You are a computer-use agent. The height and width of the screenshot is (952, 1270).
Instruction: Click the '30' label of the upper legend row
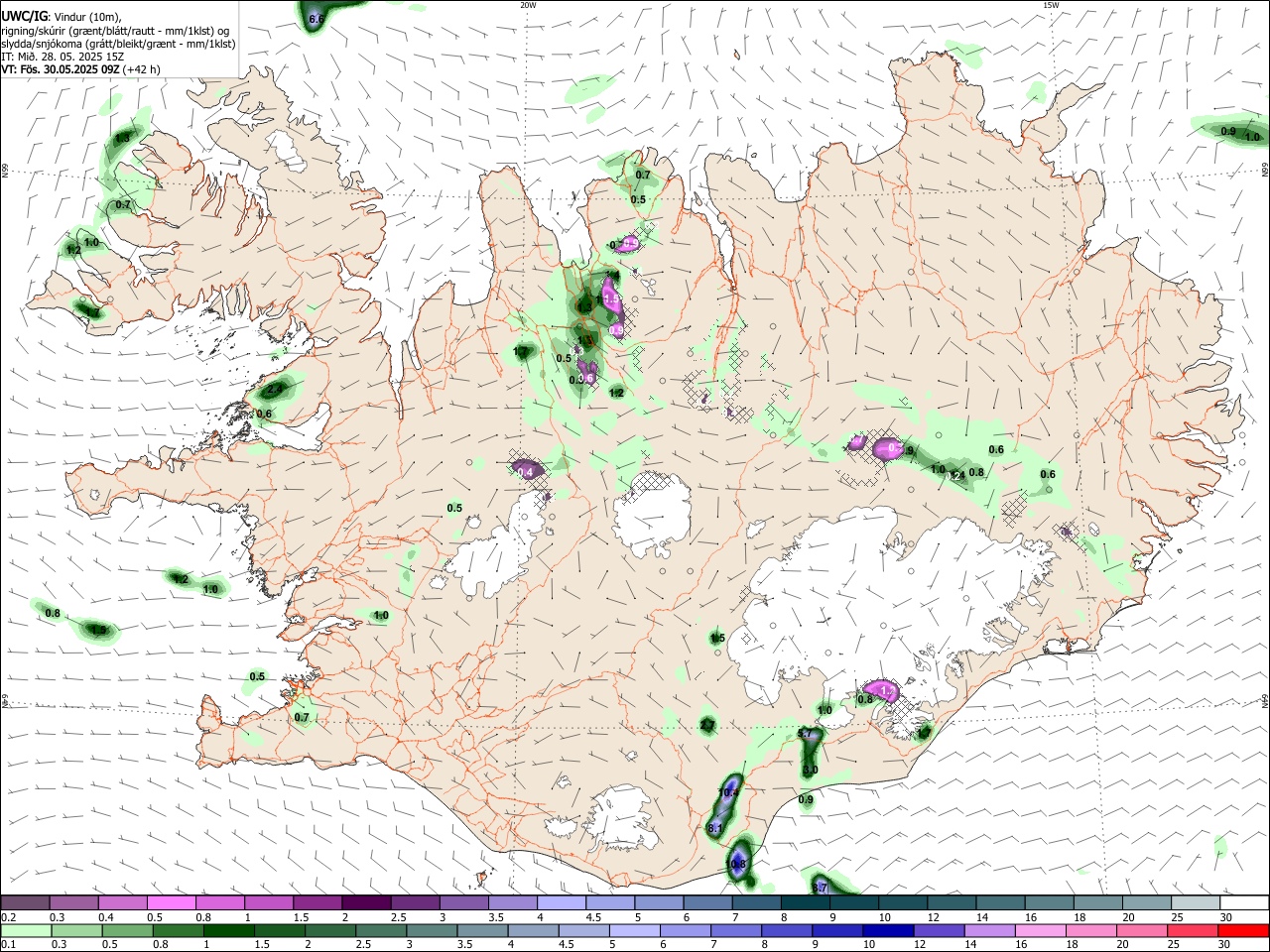[x=1225, y=917]
